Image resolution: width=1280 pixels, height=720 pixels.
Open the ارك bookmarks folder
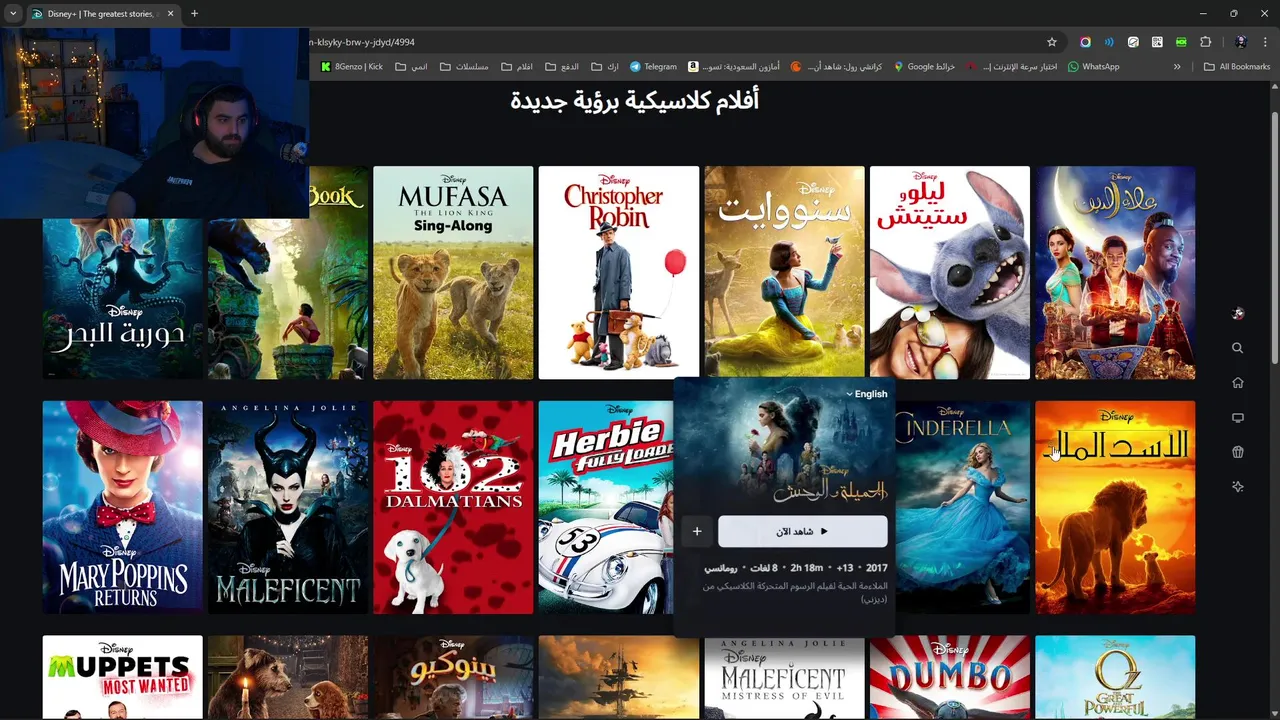605,67
